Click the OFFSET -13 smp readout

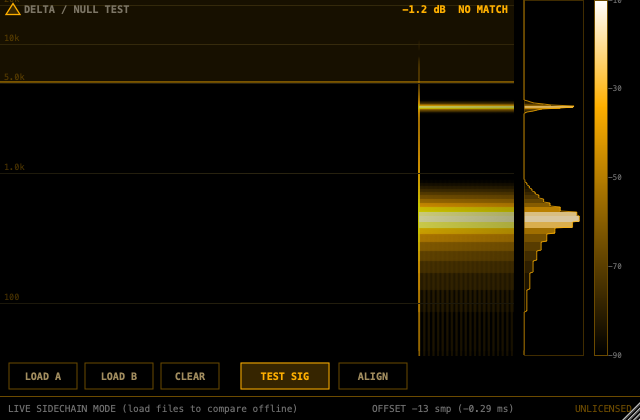[x=442, y=409]
